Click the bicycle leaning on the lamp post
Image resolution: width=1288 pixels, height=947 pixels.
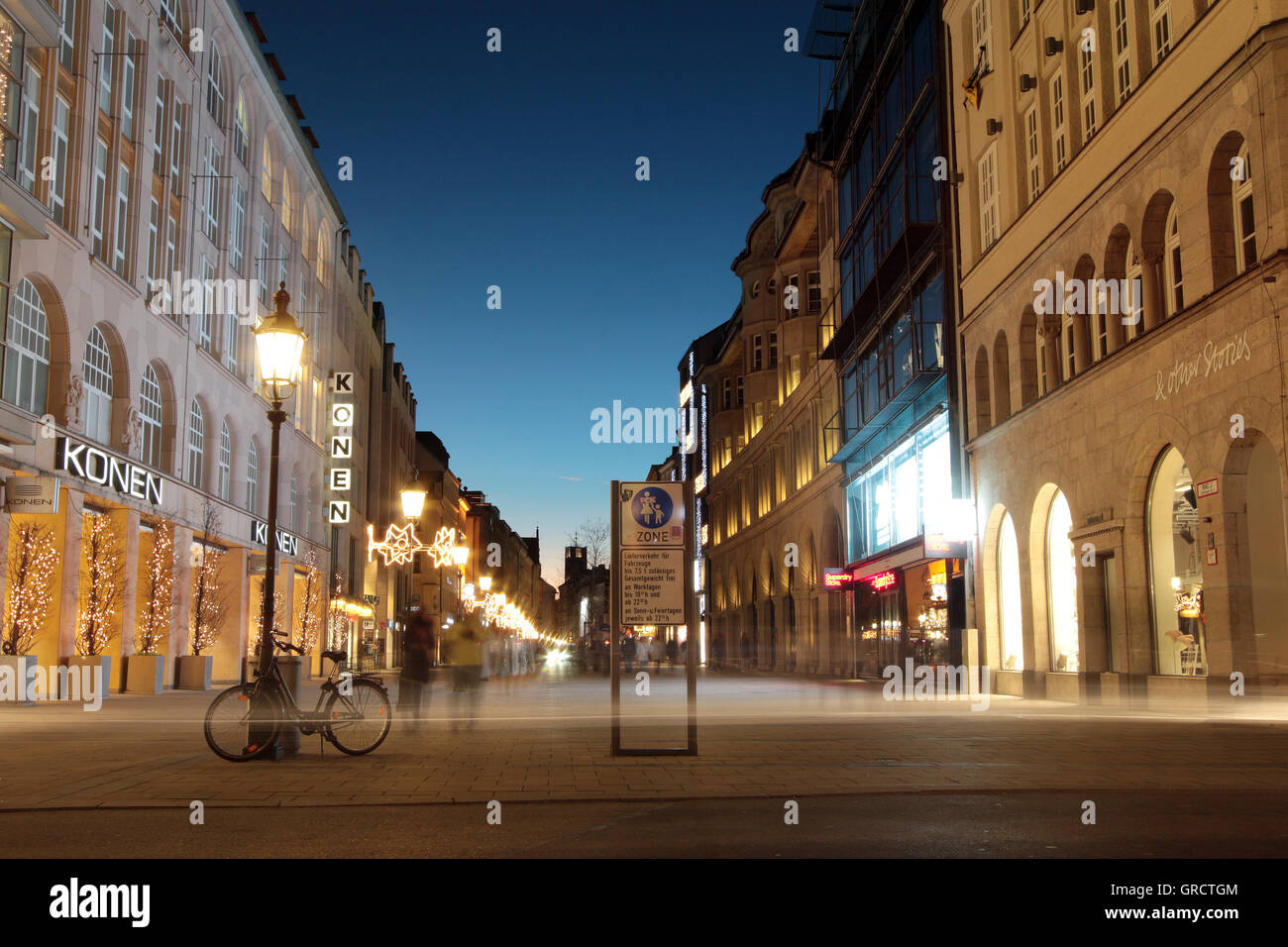tap(297, 699)
